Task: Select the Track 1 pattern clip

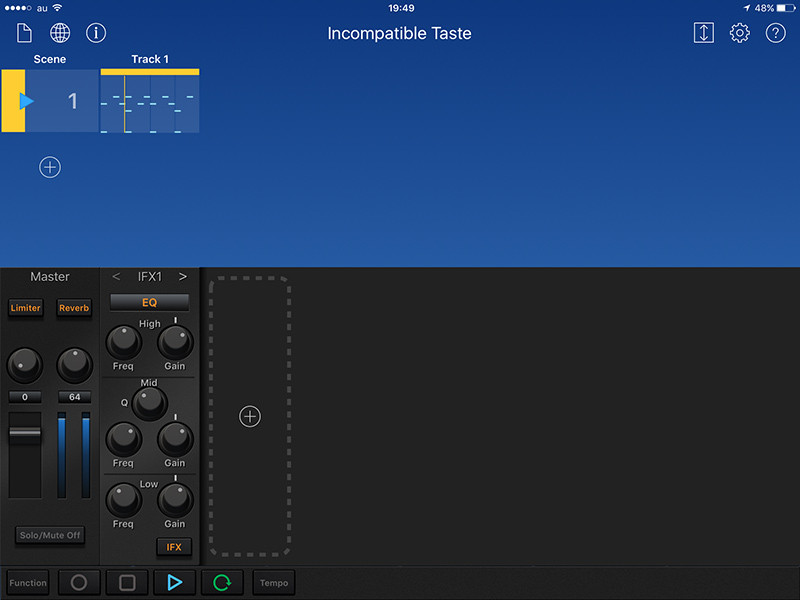Action: click(x=150, y=101)
